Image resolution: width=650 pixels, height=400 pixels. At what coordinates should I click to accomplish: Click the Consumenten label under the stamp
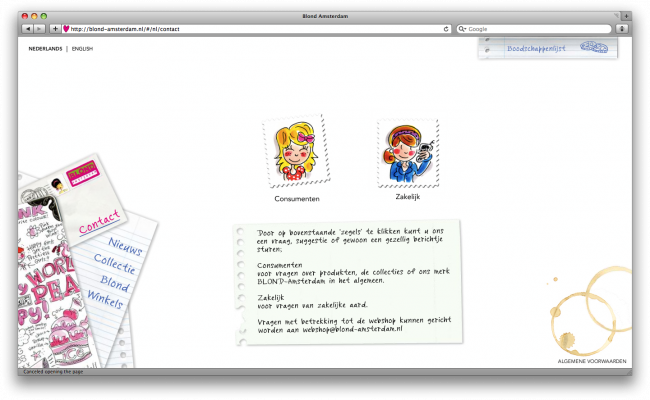[297, 199]
